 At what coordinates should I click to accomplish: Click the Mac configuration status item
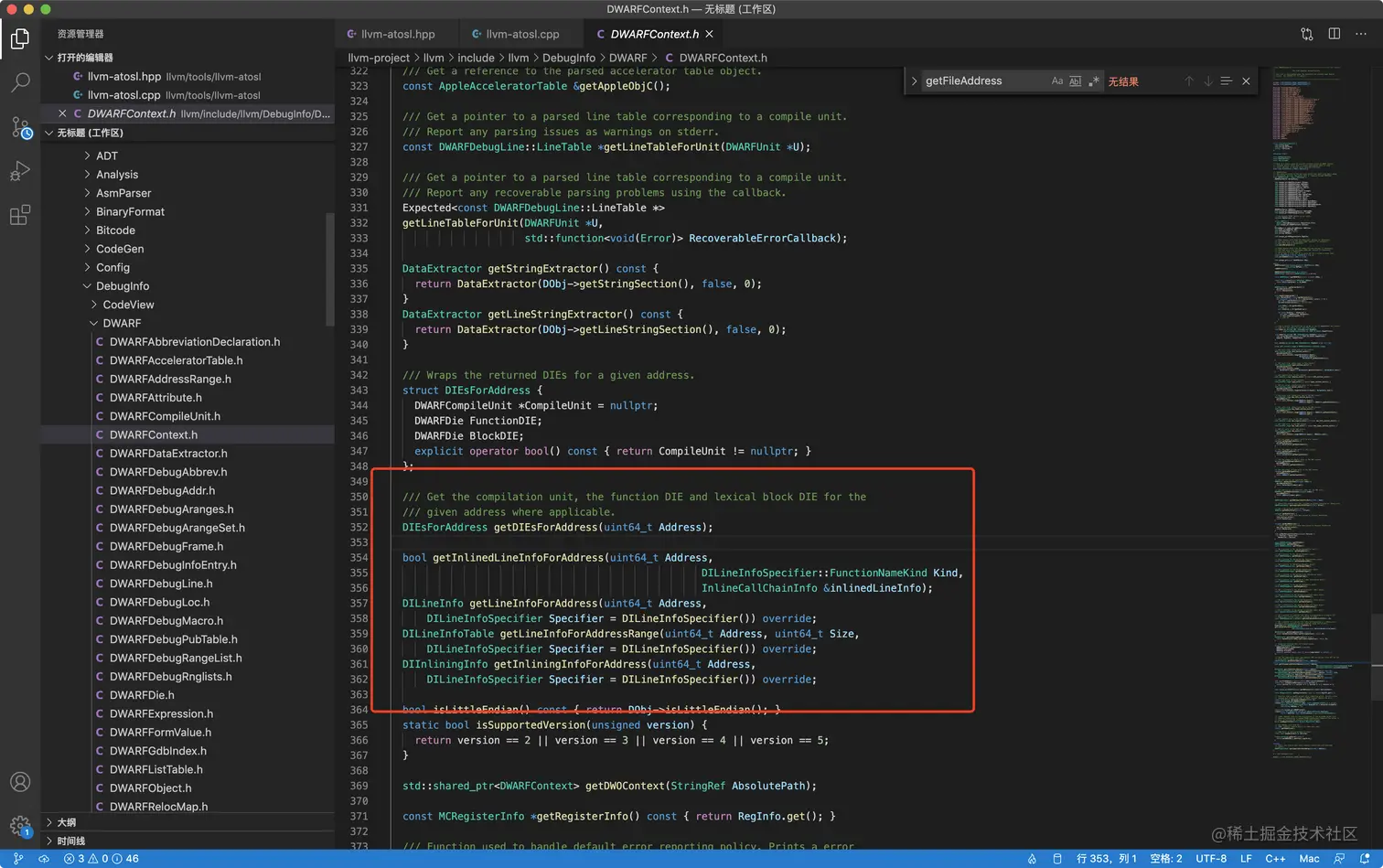[1309, 859]
